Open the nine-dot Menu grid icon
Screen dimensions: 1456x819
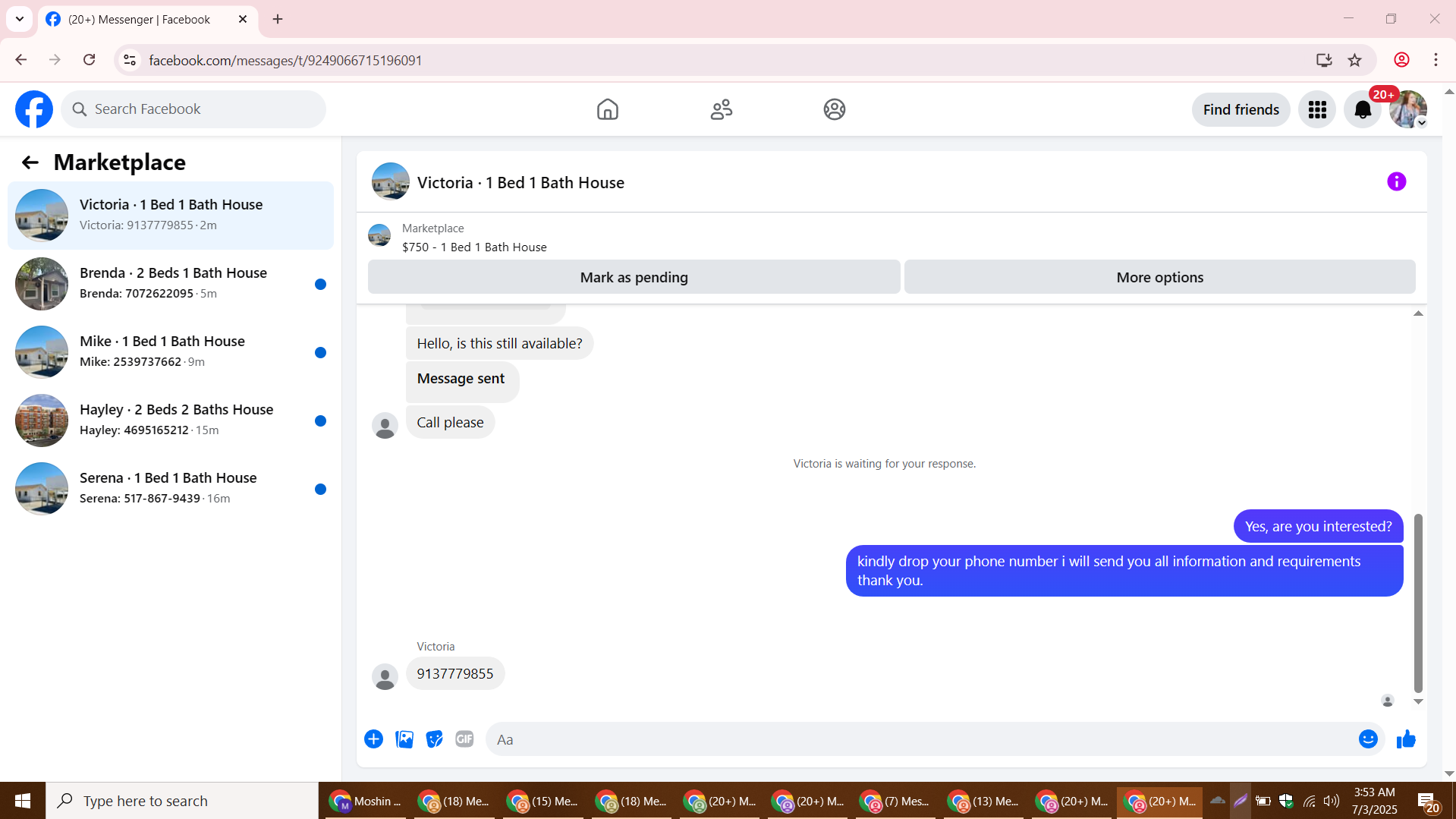(1317, 109)
